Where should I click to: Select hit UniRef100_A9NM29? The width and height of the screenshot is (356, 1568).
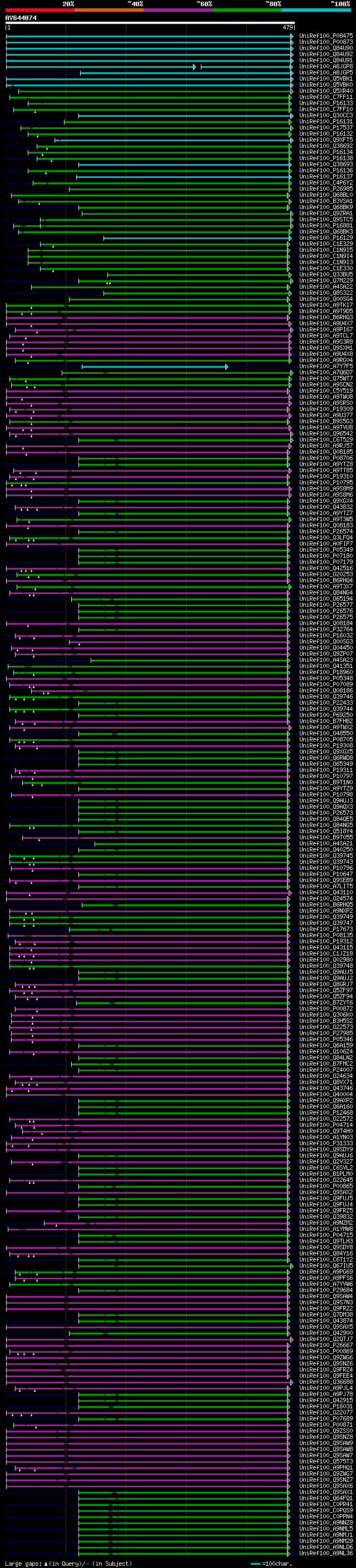[325, 1541]
